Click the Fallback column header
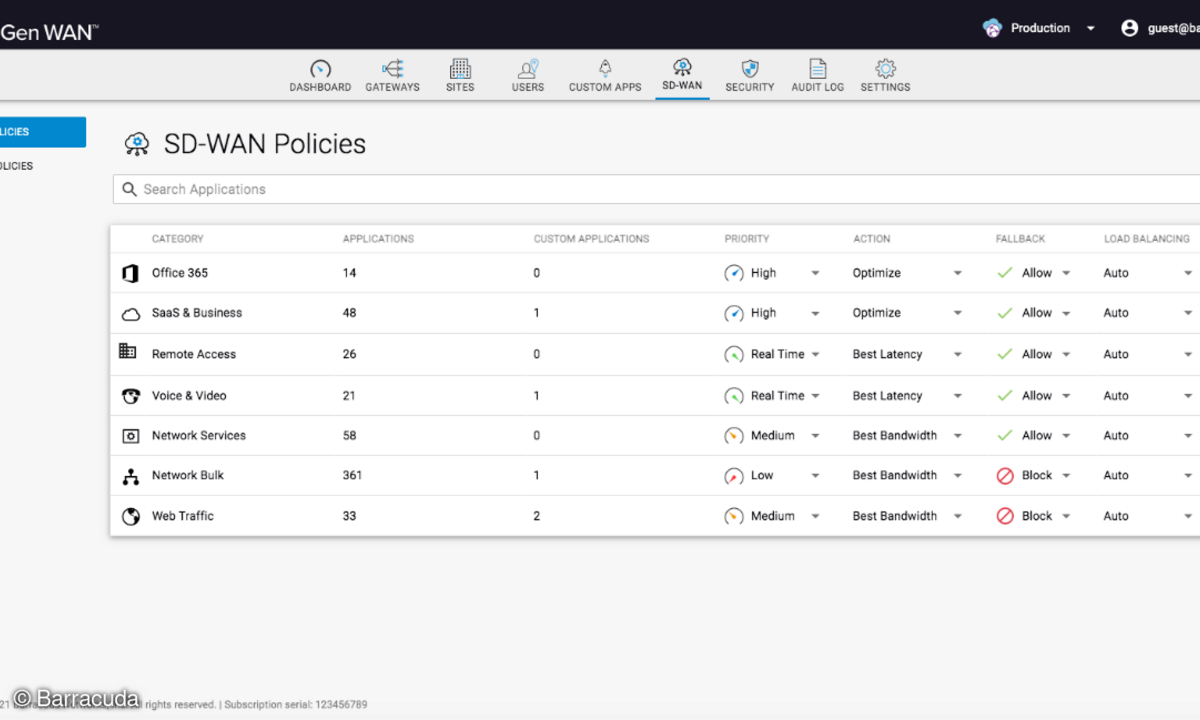 tap(1020, 239)
